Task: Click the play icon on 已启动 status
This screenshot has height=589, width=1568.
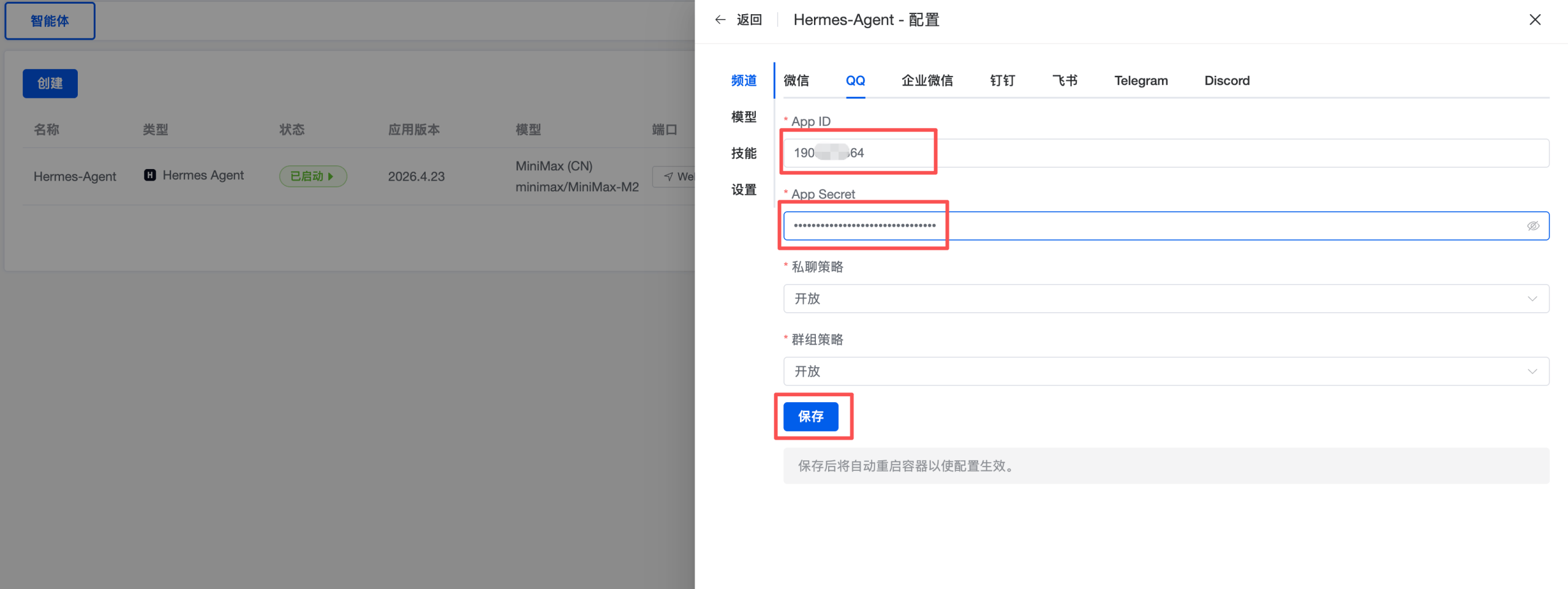Action: pyautogui.click(x=331, y=176)
